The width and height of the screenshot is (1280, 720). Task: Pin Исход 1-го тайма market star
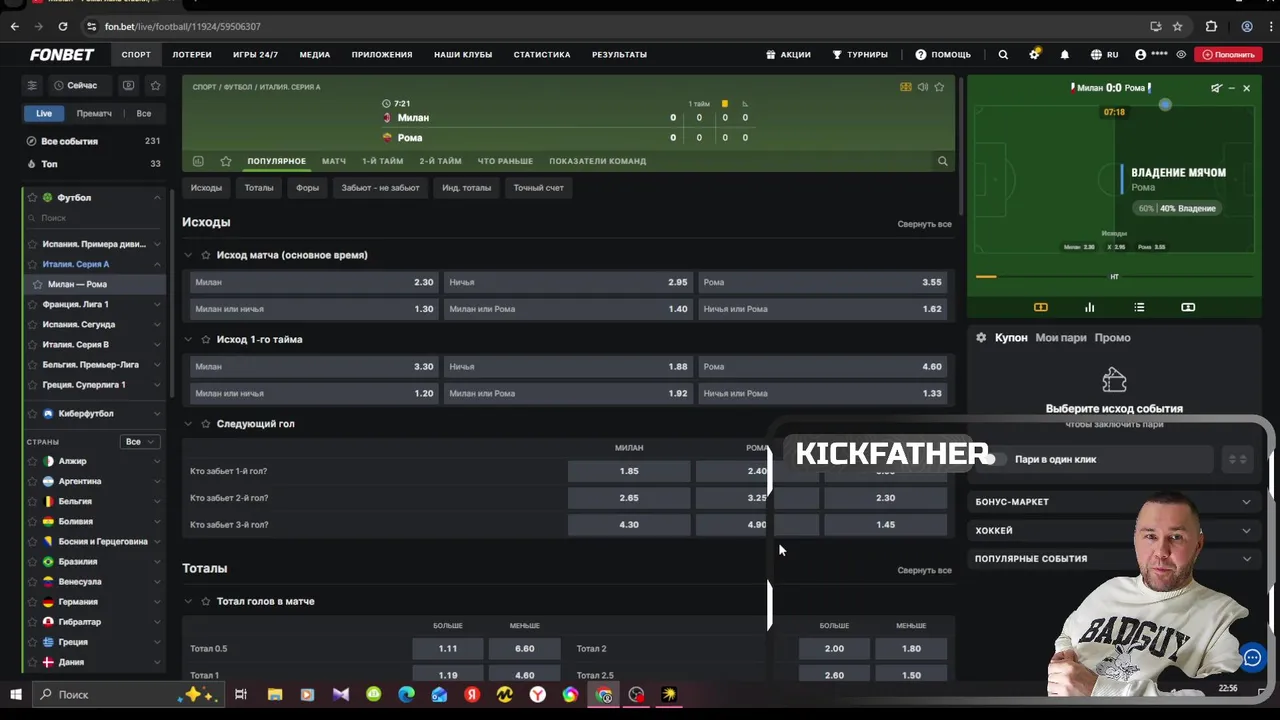tap(206, 340)
